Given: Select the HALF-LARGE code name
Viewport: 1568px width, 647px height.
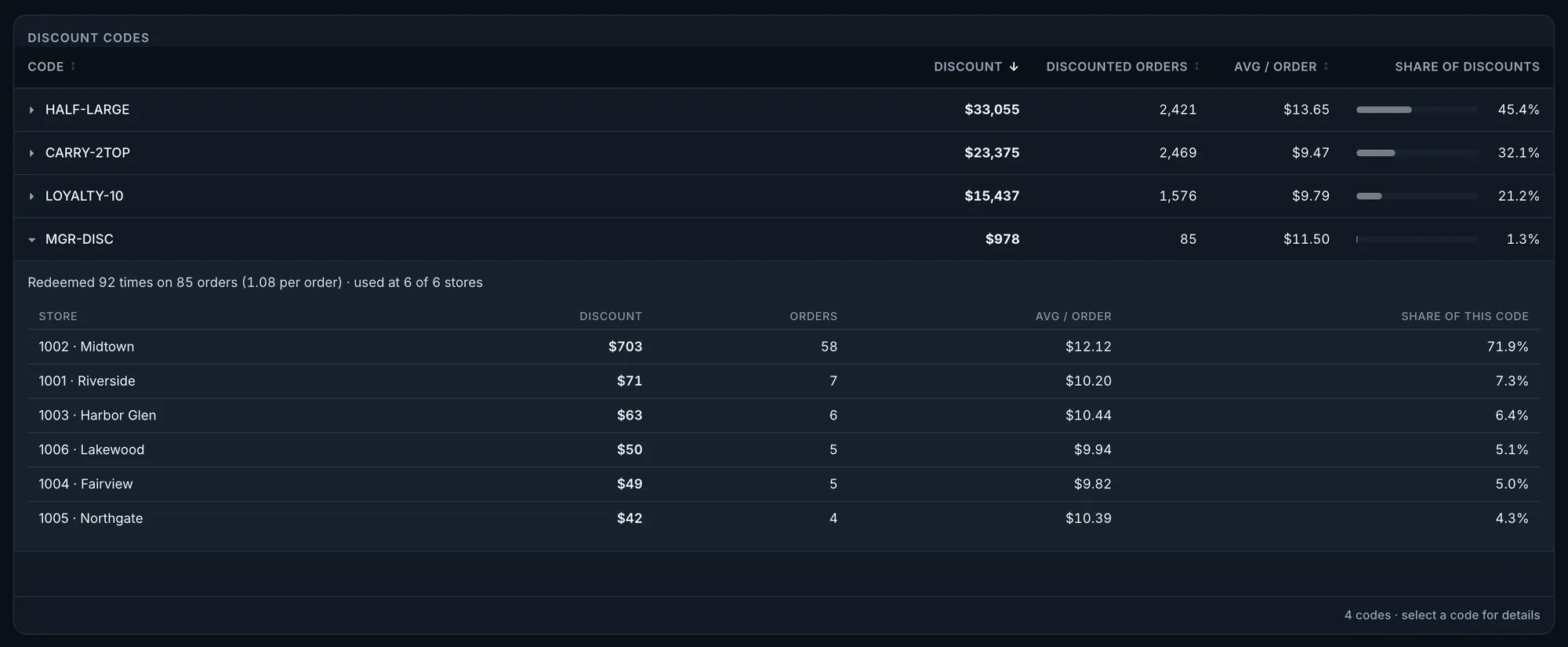Looking at the screenshot, I should coord(87,110).
